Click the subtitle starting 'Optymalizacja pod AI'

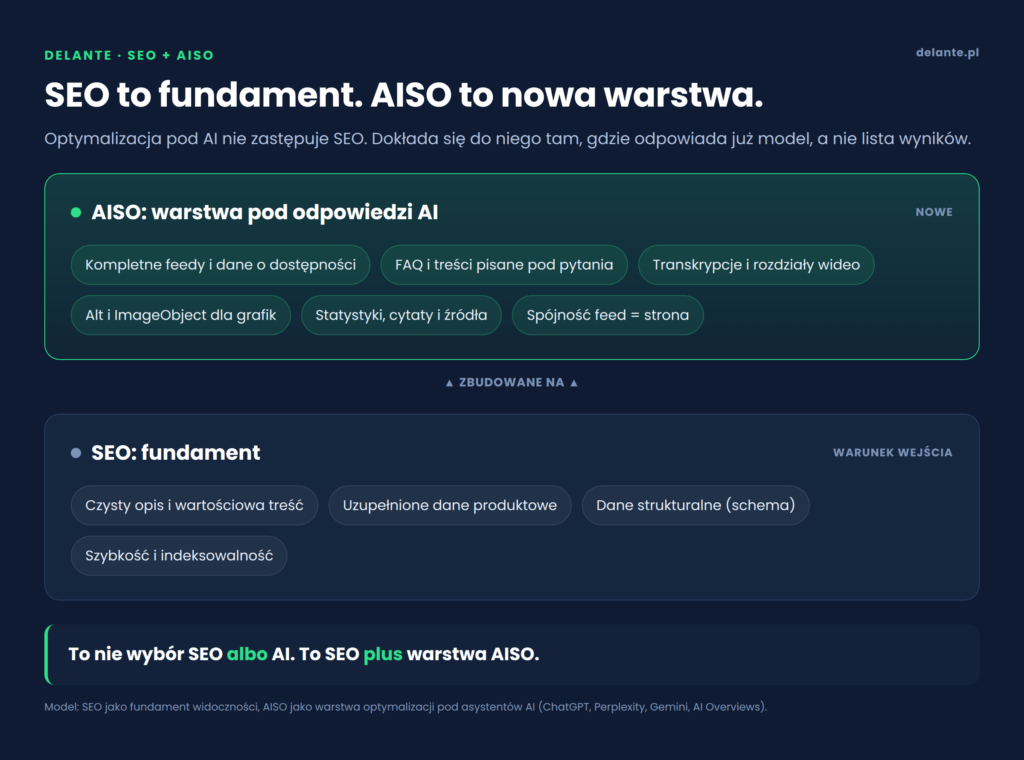[x=507, y=139]
